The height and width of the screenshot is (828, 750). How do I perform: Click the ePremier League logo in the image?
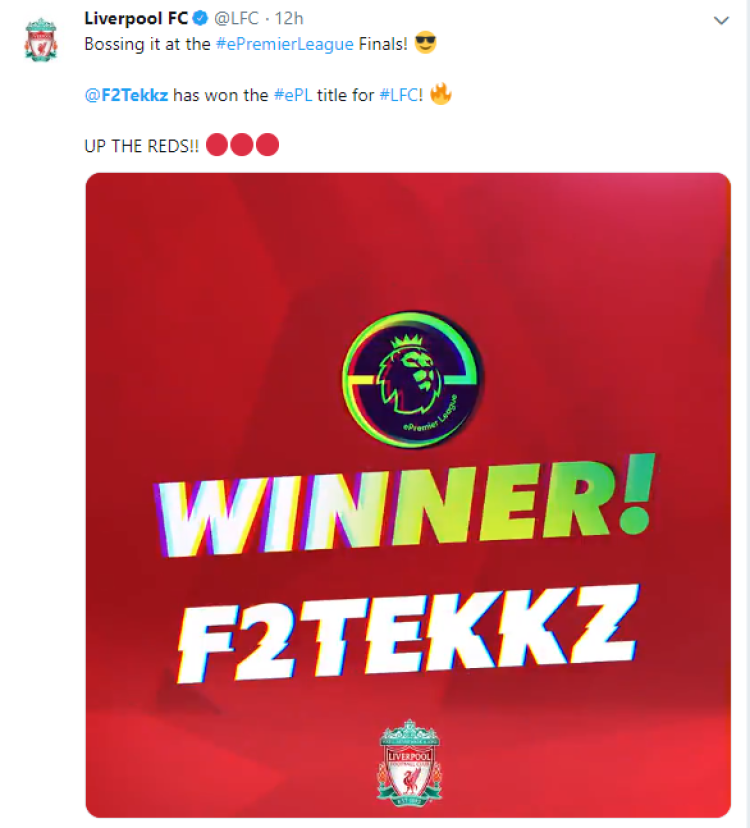click(410, 379)
